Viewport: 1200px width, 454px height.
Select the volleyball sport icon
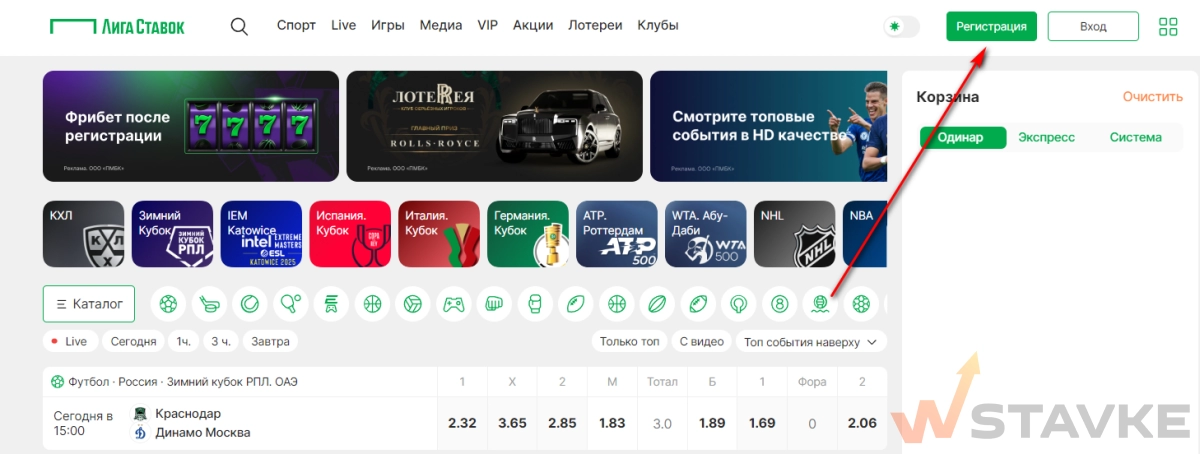[413, 302]
